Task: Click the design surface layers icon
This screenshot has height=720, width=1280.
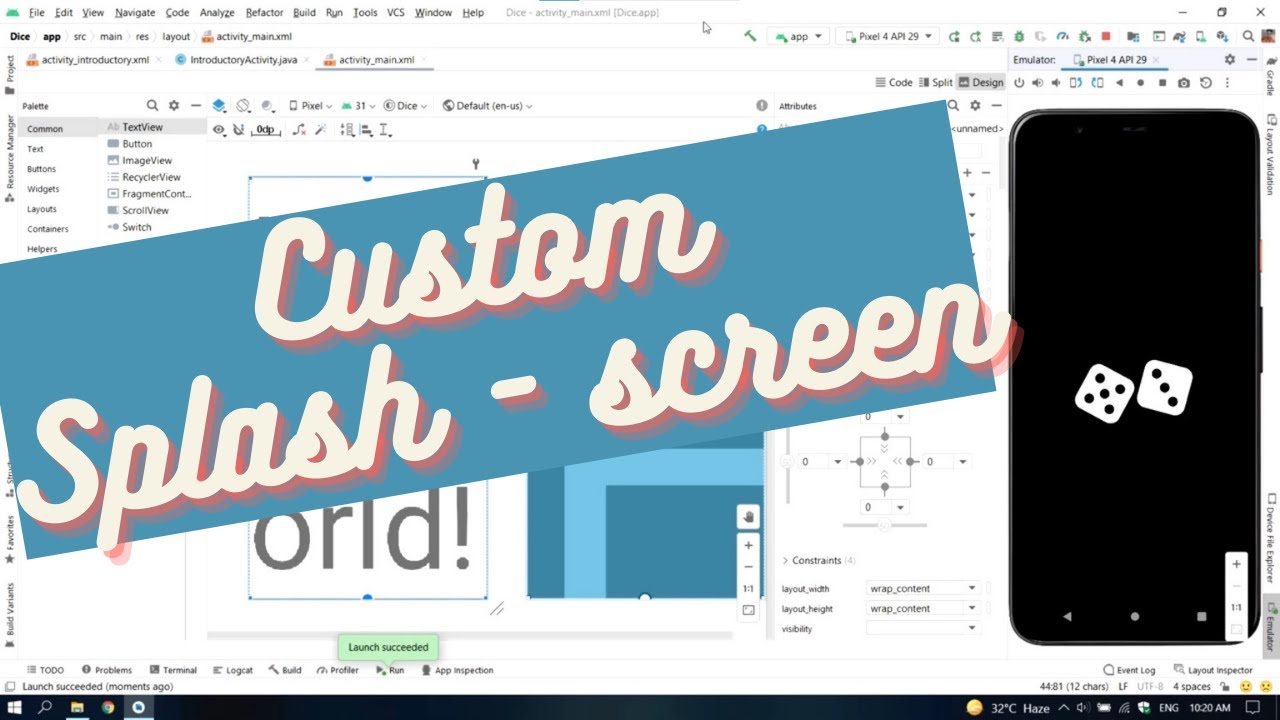Action: click(219, 105)
